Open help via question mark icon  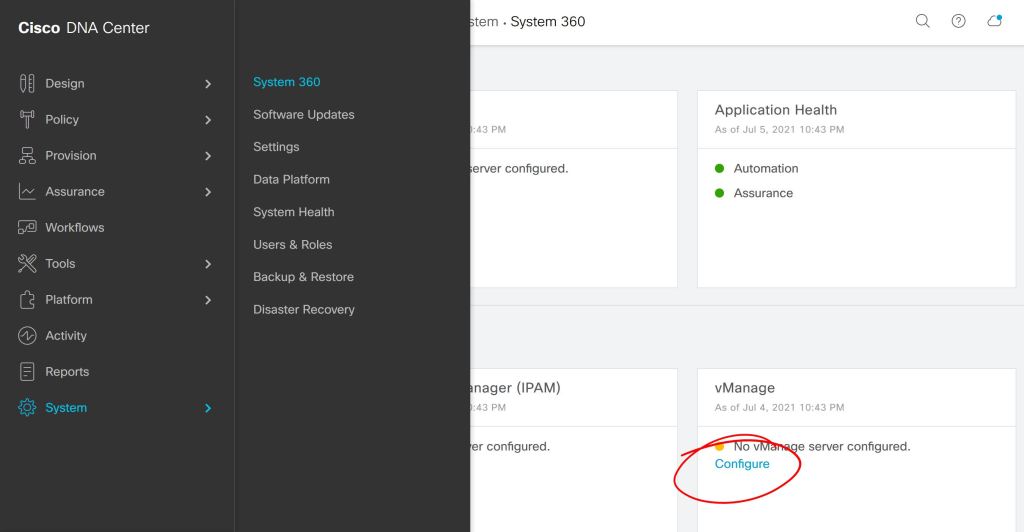958,21
